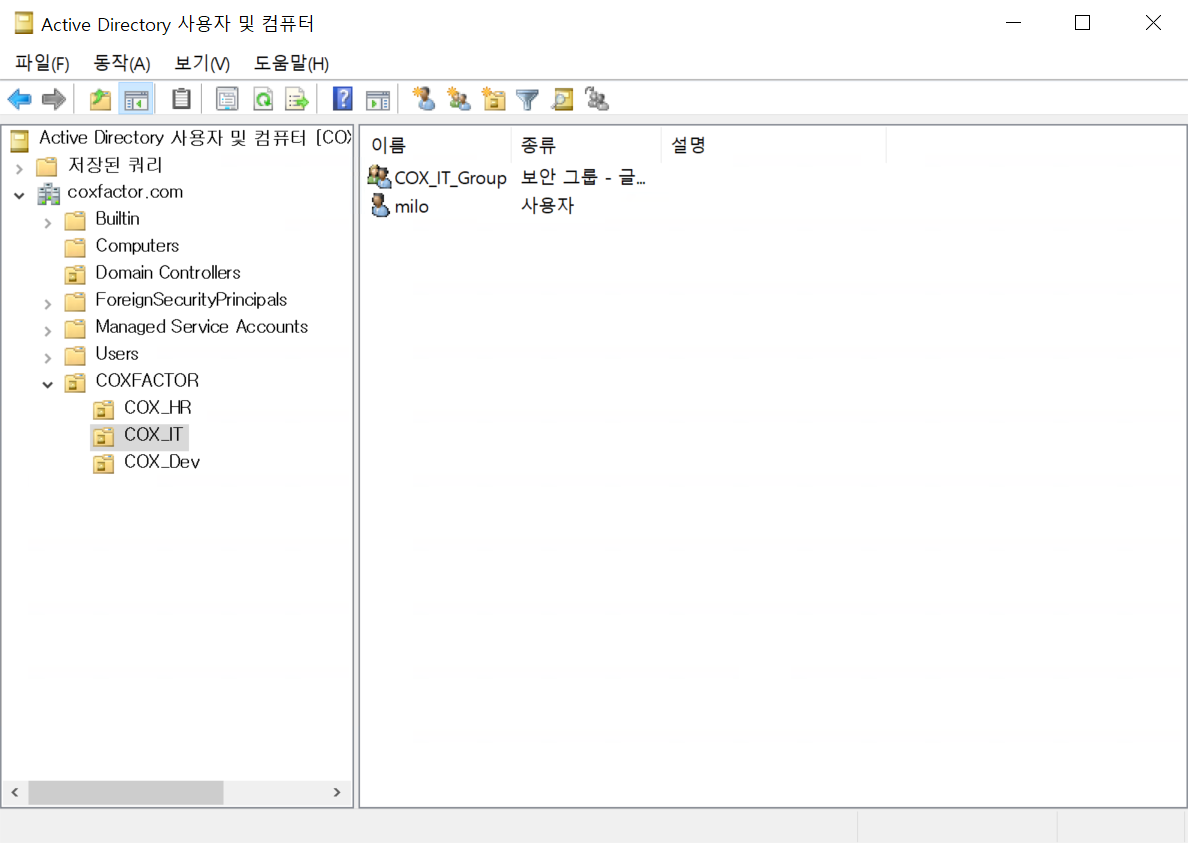Image resolution: width=1188 pixels, height=843 pixels.
Task: Click the funnel filter options icon
Action: (x=527, y=98)
